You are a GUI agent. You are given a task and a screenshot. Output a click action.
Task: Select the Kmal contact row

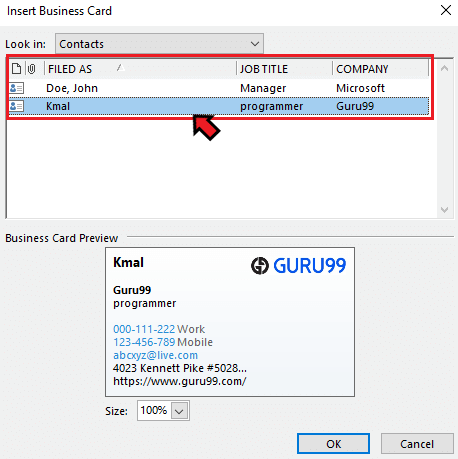click(x=219, y=106)
